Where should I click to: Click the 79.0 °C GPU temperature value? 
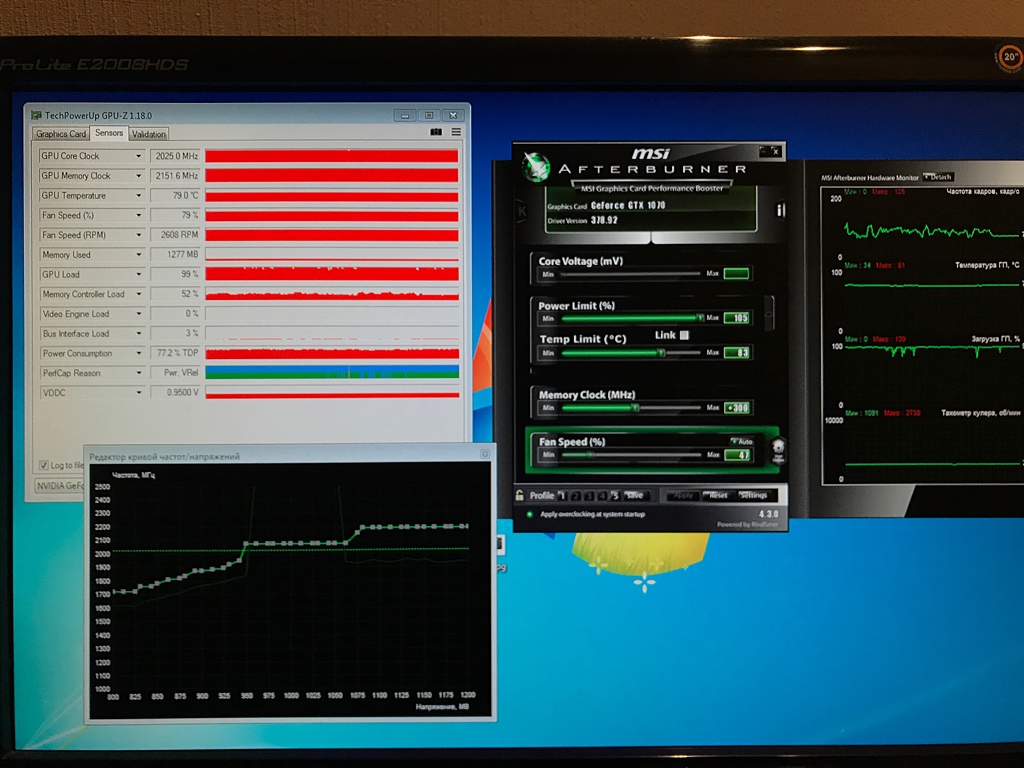(x=175, y=195)
